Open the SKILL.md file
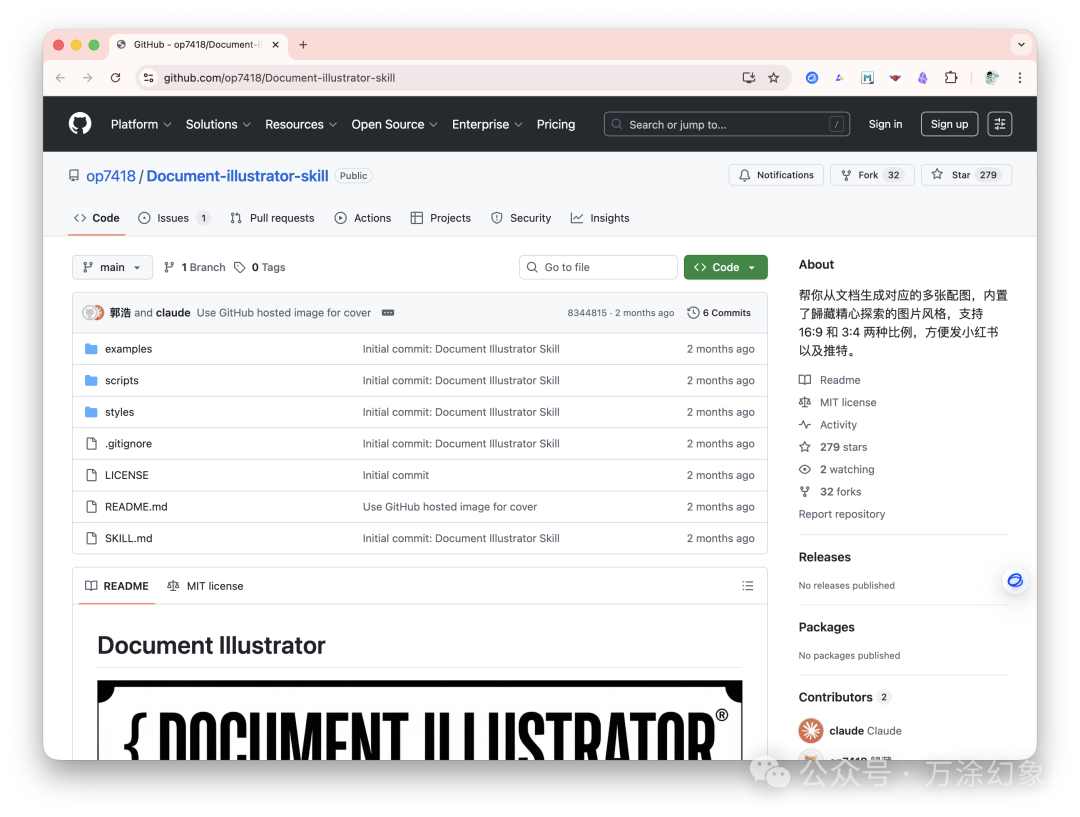 129,538
